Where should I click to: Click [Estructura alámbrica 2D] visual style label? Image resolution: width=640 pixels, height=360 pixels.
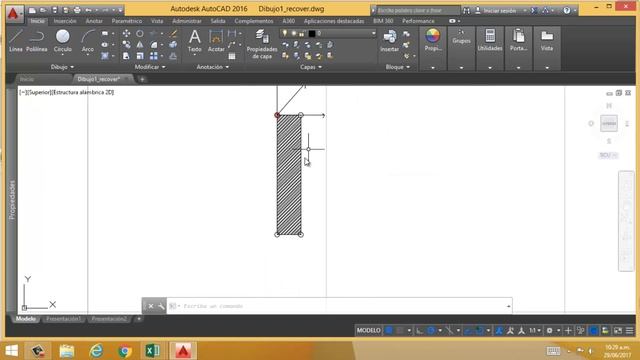[83, 92]
